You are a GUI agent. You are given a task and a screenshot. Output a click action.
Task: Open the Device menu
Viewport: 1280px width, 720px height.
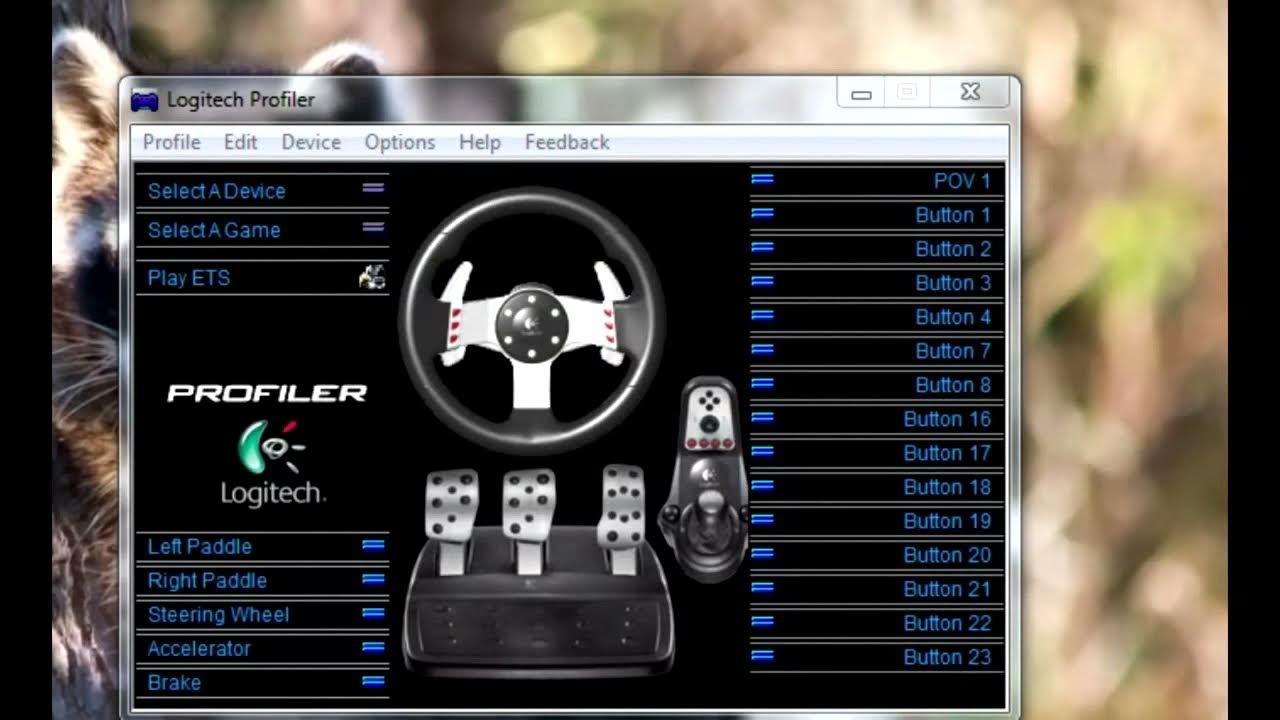[x=311, y=142]
